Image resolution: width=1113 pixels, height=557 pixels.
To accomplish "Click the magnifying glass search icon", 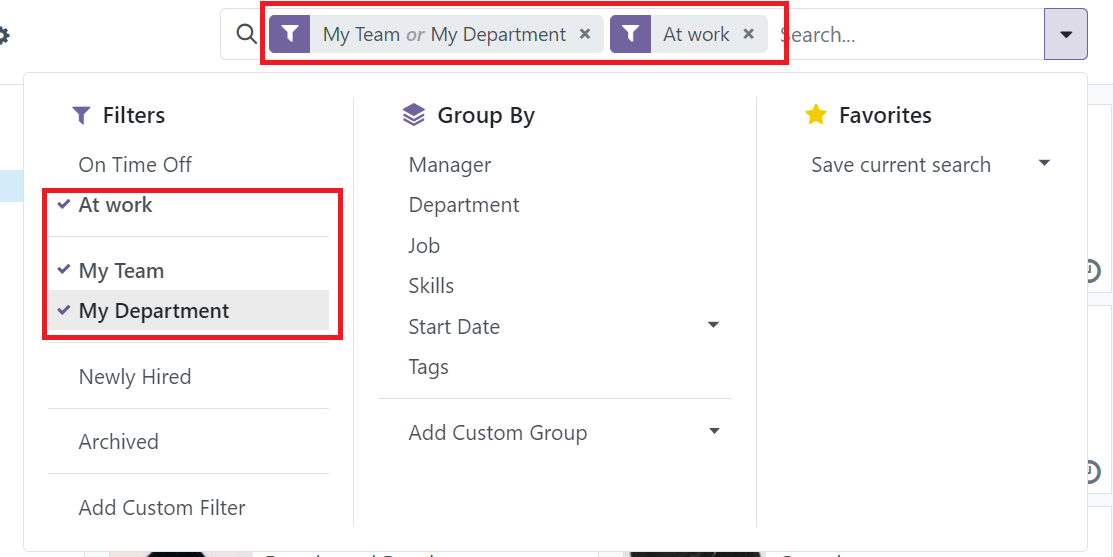I will (246, 34).
